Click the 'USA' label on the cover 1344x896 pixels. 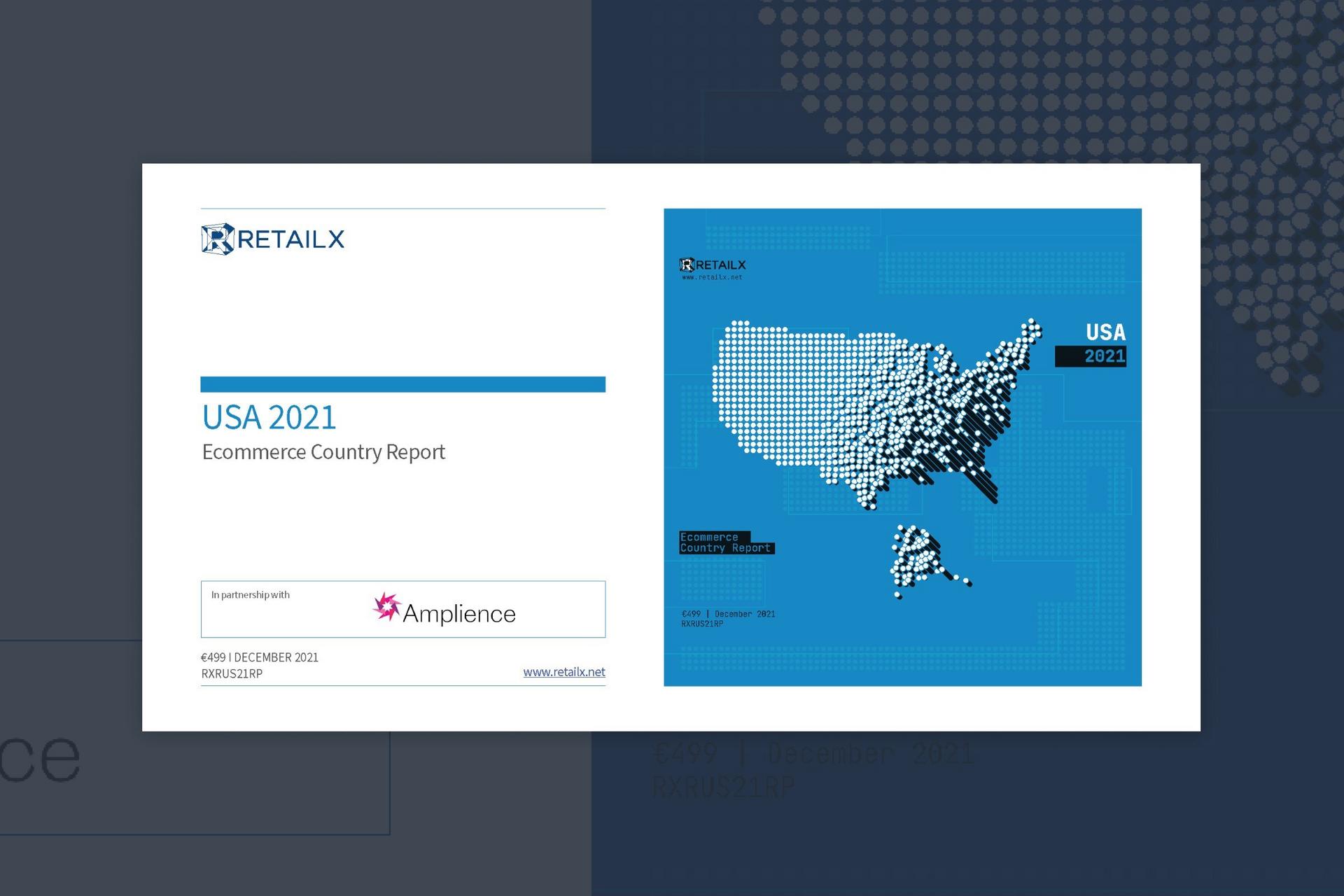(1105, 332)
